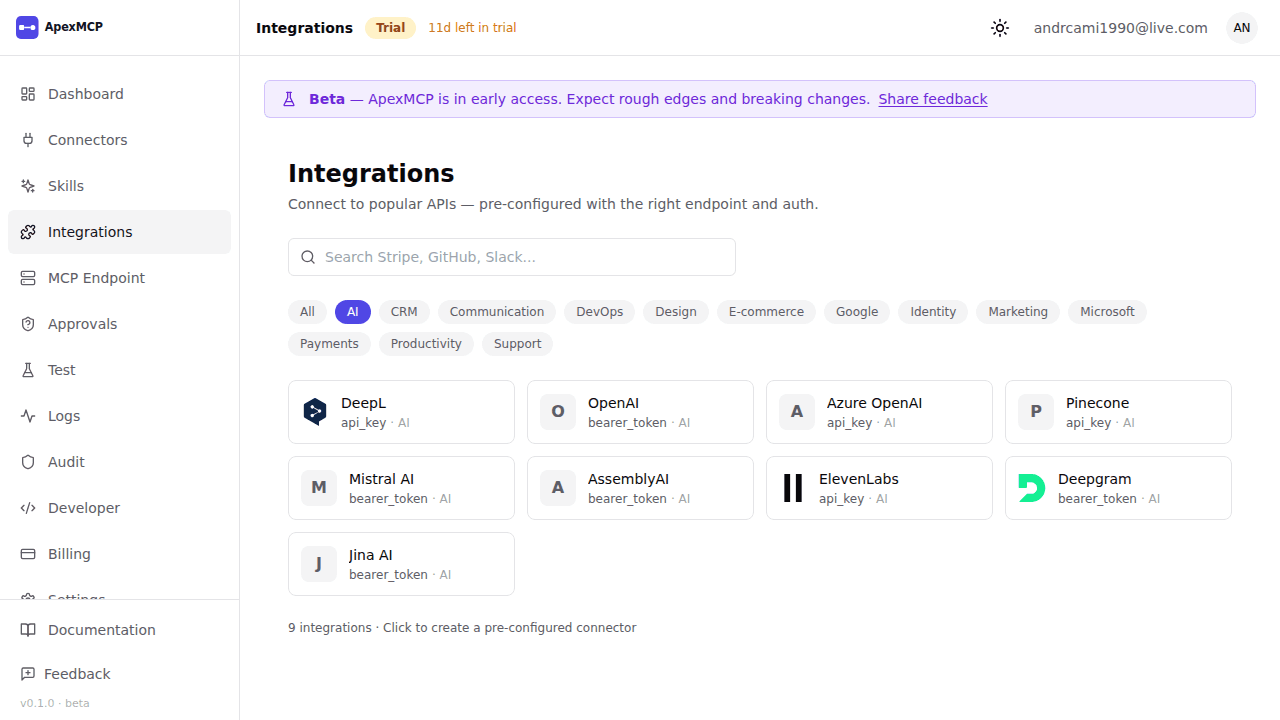Click the Feedback message icon

[x=28, y=674]
